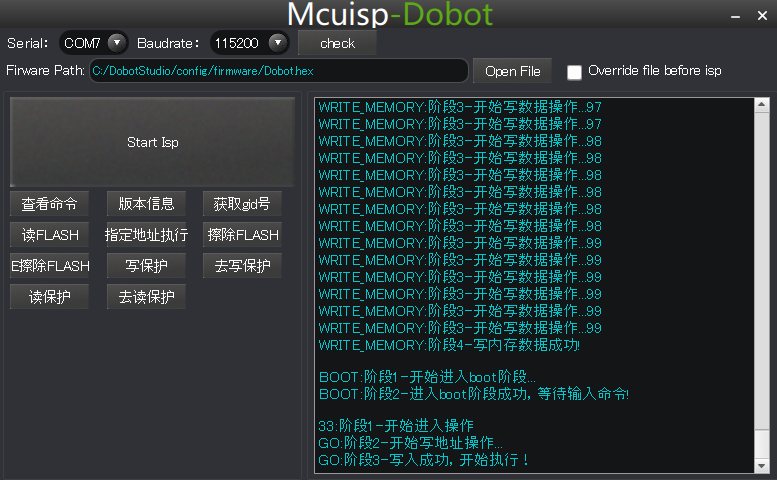Click the 获取gid号 button
Viewport: 777px width, 480px height.
pyautogui.click(x=242, y=204)
